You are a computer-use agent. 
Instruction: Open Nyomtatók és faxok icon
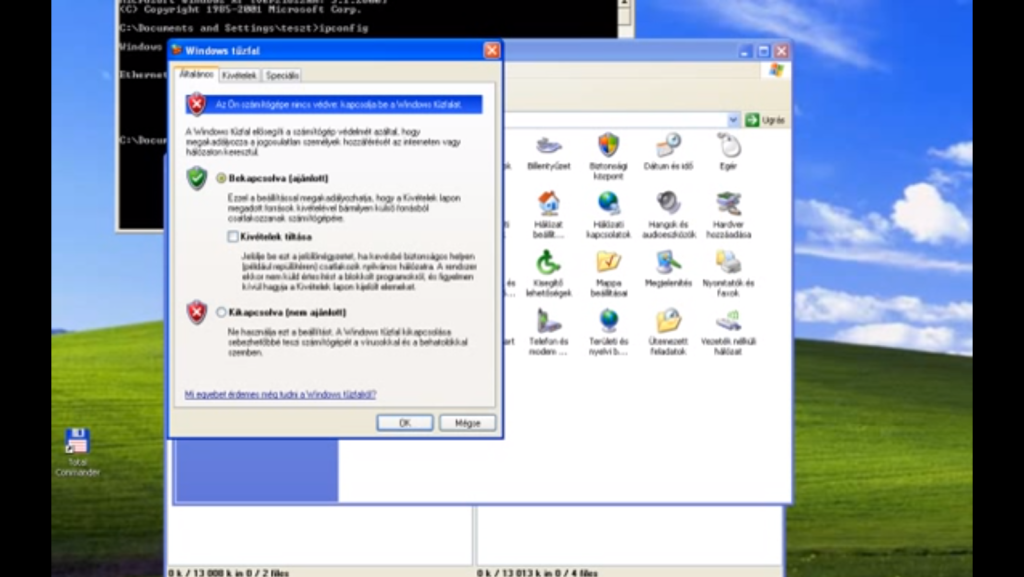point(728,262)
